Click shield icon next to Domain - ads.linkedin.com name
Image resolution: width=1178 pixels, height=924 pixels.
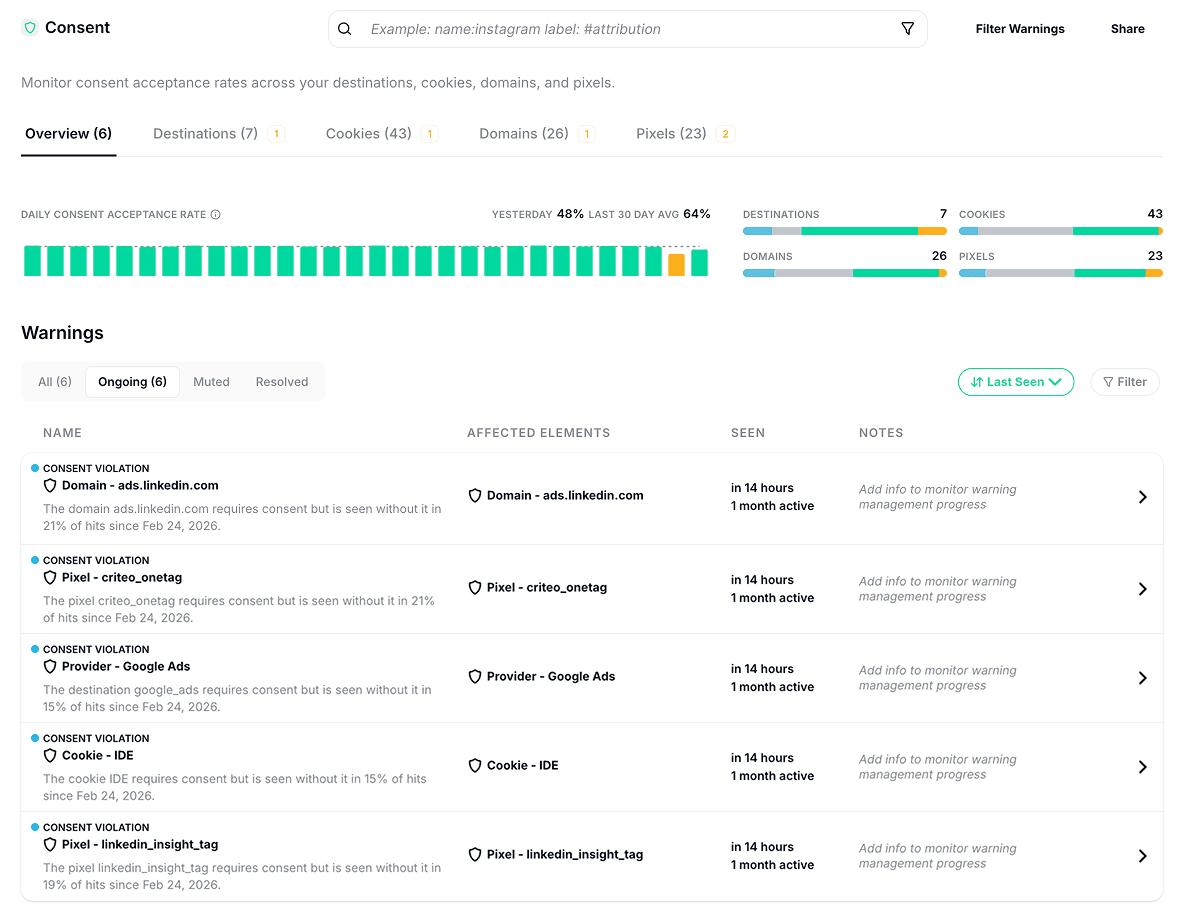[50, 486]
